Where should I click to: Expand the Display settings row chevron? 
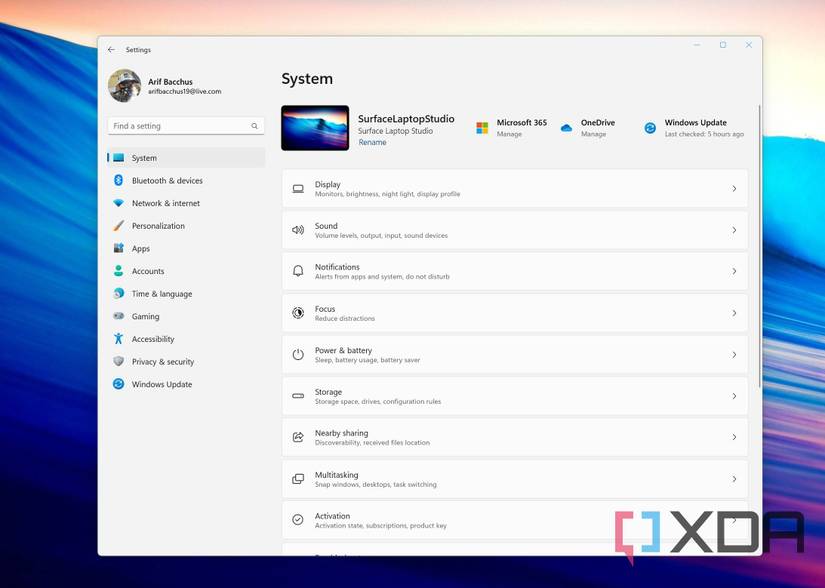(x=733, y=188)
